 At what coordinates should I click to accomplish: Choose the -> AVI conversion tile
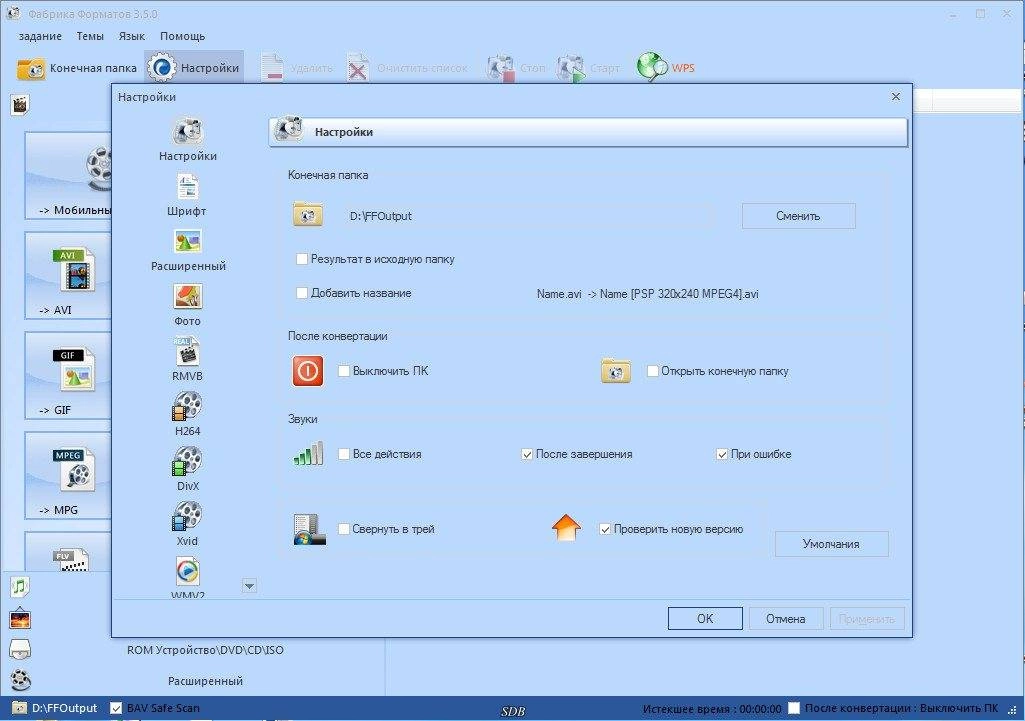tap(68, 275)
